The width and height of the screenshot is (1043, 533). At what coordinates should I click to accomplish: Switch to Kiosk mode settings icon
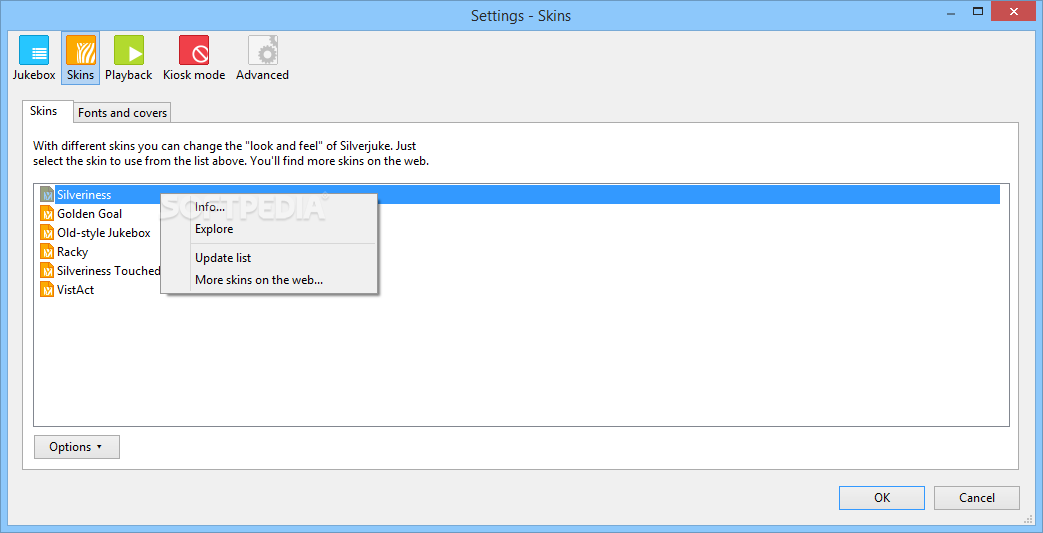pyautogui.click(x=194, y=50)
